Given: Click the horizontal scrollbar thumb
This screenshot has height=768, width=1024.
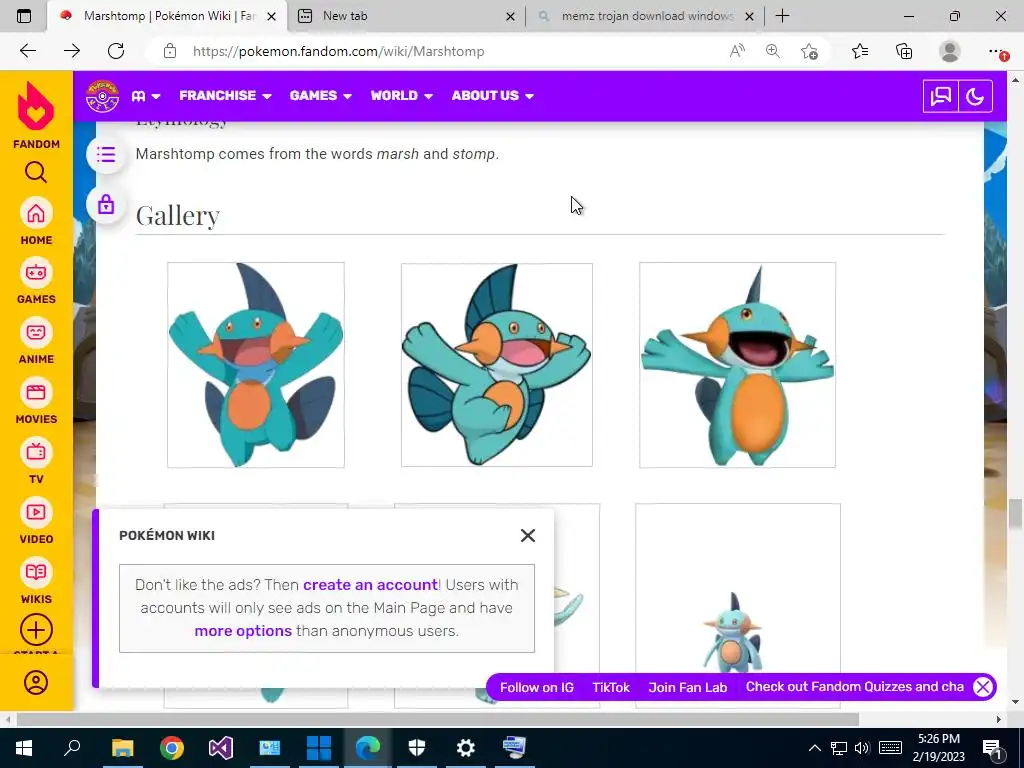Looking at the screenshot, I should click(x=438, y=719).
